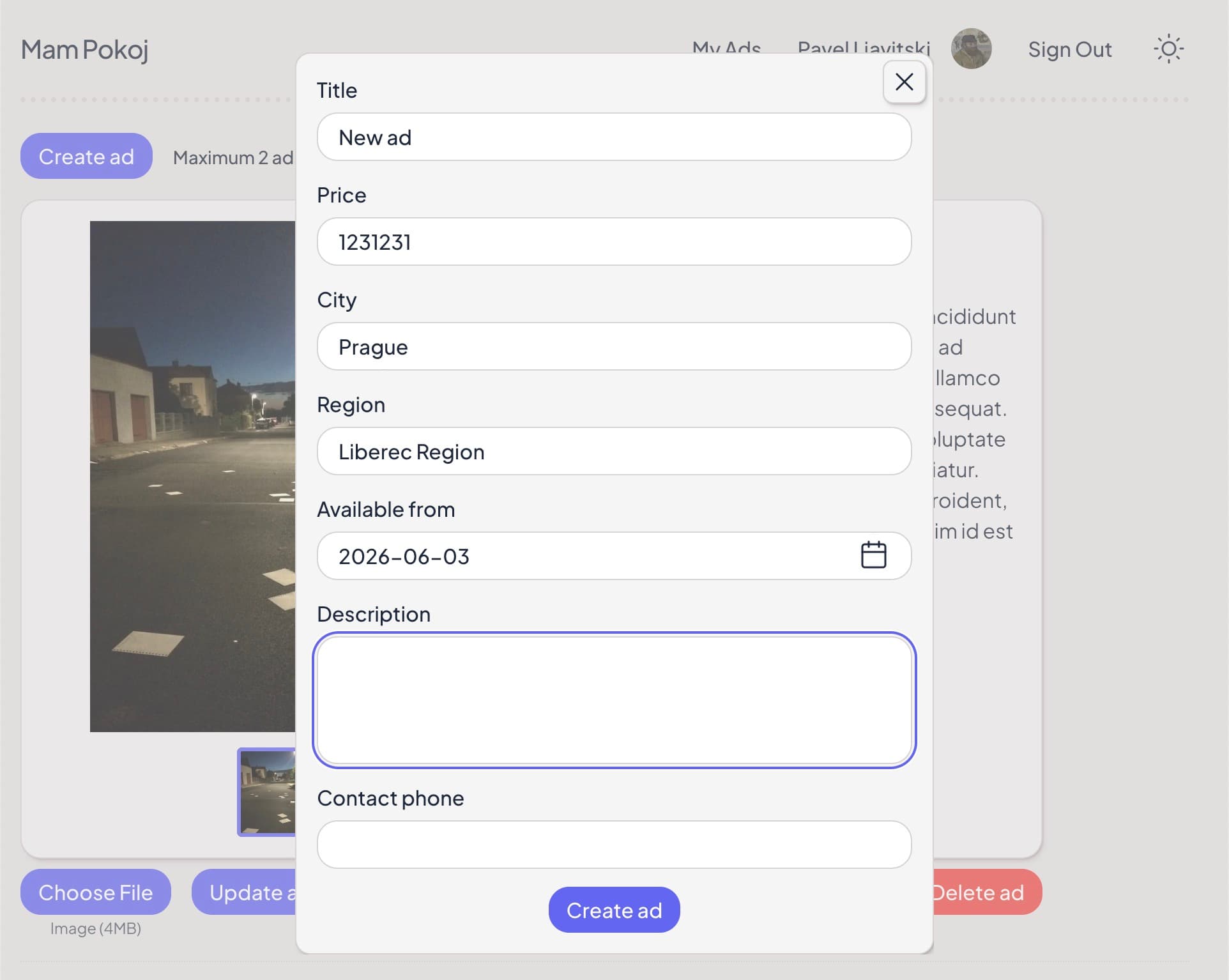
Task: Click the Region label
Action: (351, 404)
